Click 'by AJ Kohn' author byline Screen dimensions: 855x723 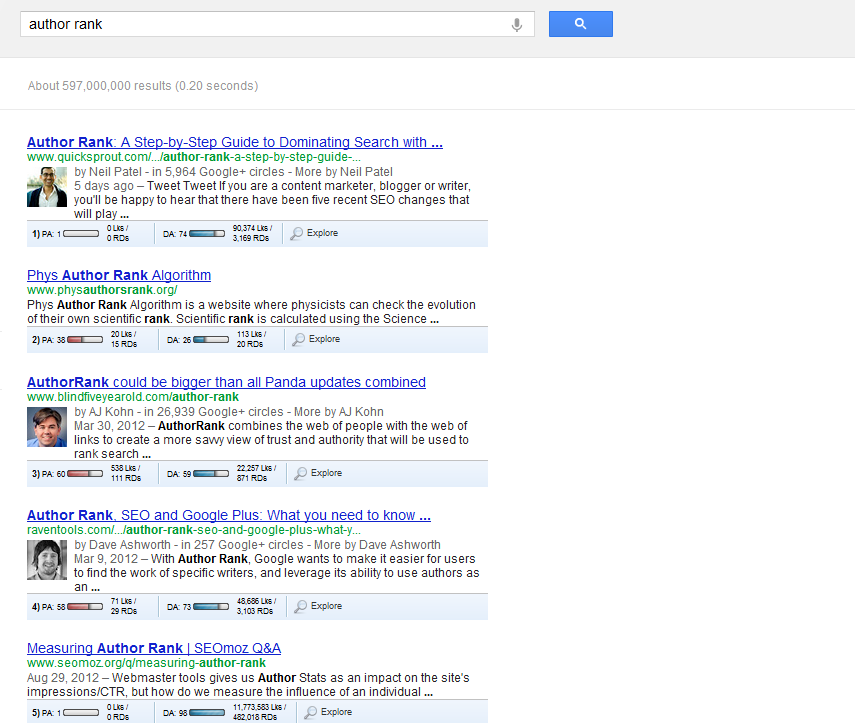[x=104, y=412]
